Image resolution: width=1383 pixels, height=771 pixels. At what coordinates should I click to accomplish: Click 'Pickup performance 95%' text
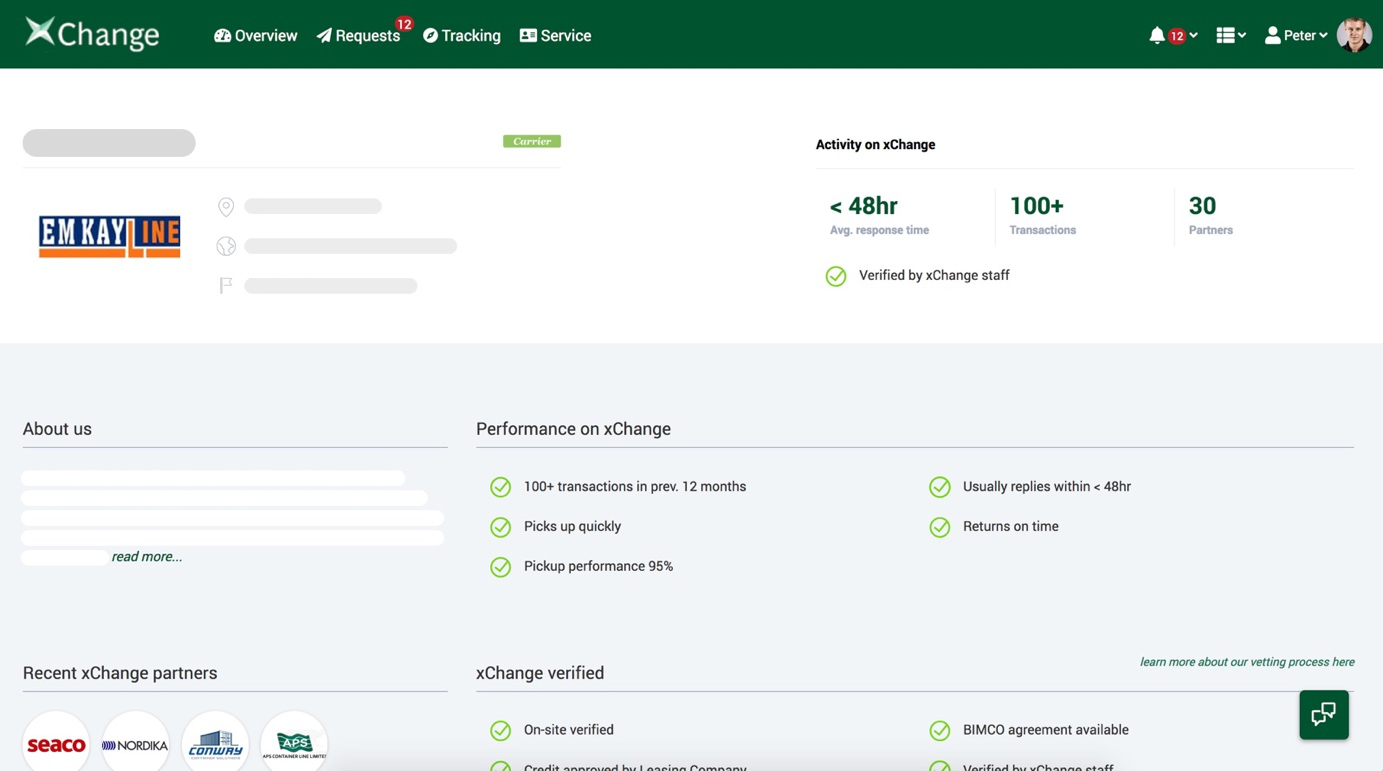pos(598,566)
